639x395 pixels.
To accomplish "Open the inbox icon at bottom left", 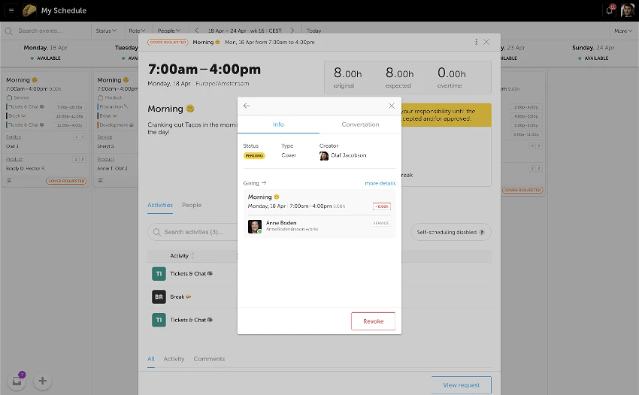I will click(17, 381).
